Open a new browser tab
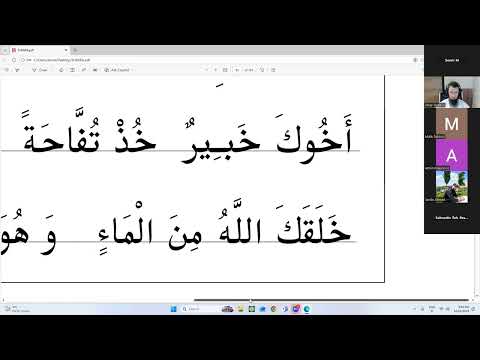The height and width of the screenshot is (360, 480). click(x=75, y=50)
